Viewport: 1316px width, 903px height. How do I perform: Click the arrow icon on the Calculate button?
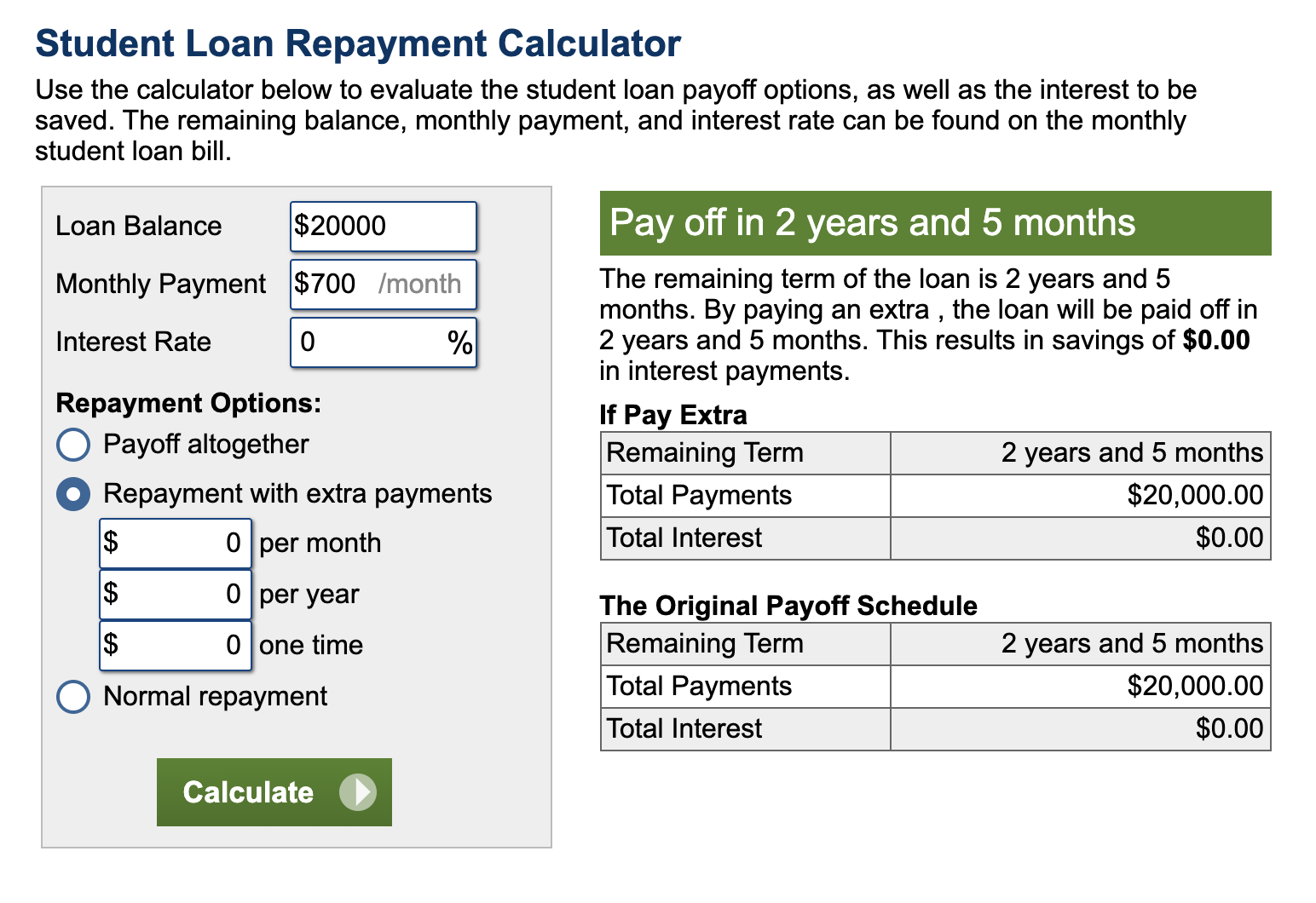(357, 792)
